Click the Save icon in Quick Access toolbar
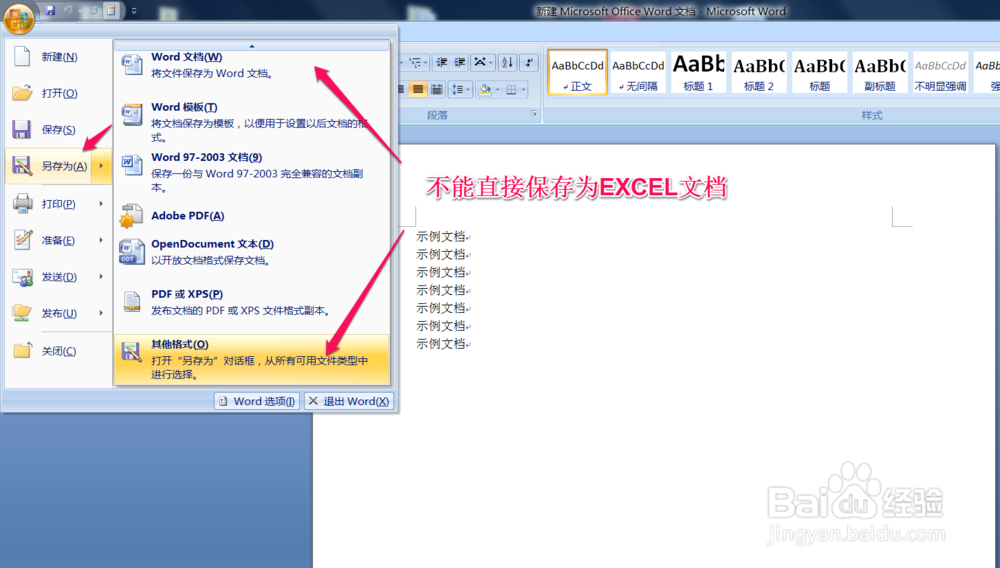The image size is (1000, 568). click(x=50, y=10)
